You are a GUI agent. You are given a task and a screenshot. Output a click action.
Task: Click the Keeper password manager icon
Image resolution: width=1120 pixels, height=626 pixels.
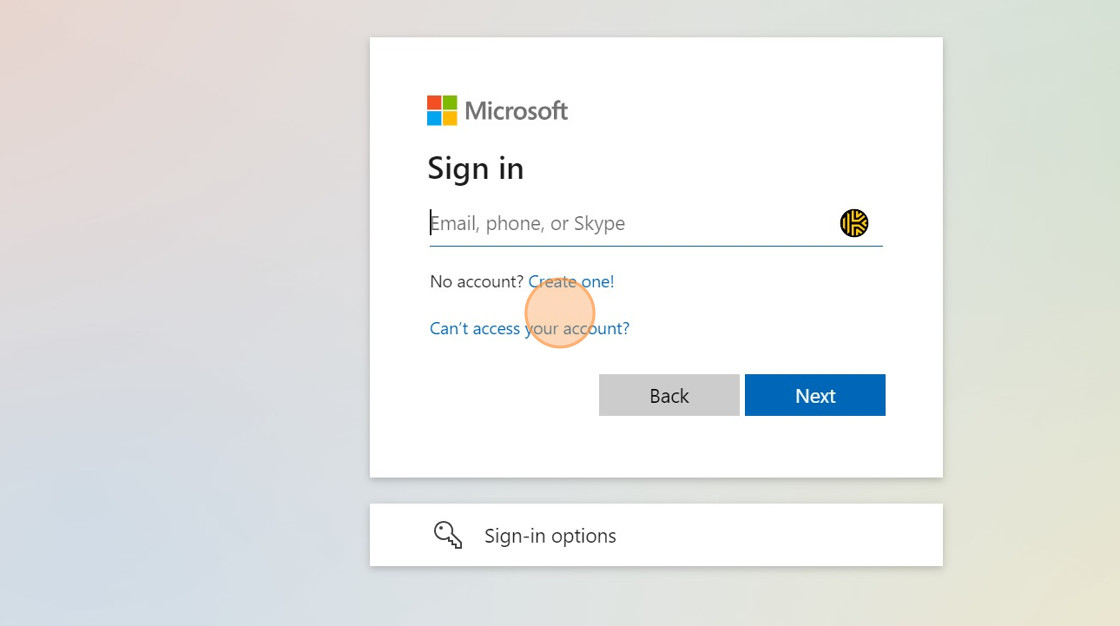coord(854,223)
